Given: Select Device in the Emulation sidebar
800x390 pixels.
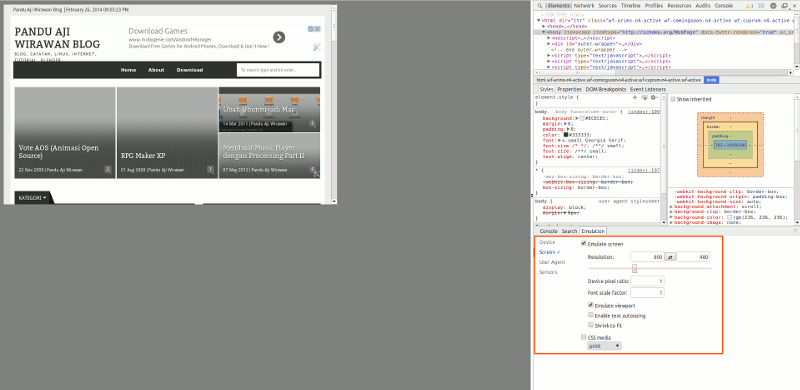Looking at the screenshot, I should (547, 242).
